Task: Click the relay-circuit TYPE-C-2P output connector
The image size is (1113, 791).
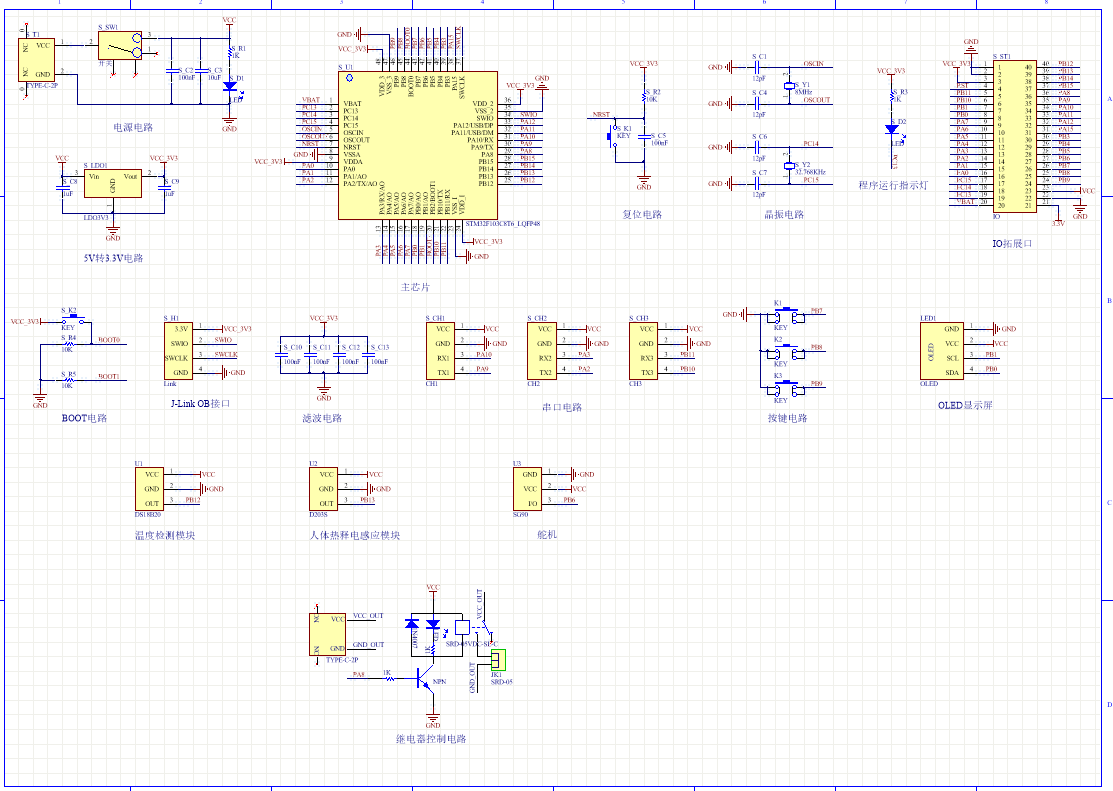Action: 327,634
